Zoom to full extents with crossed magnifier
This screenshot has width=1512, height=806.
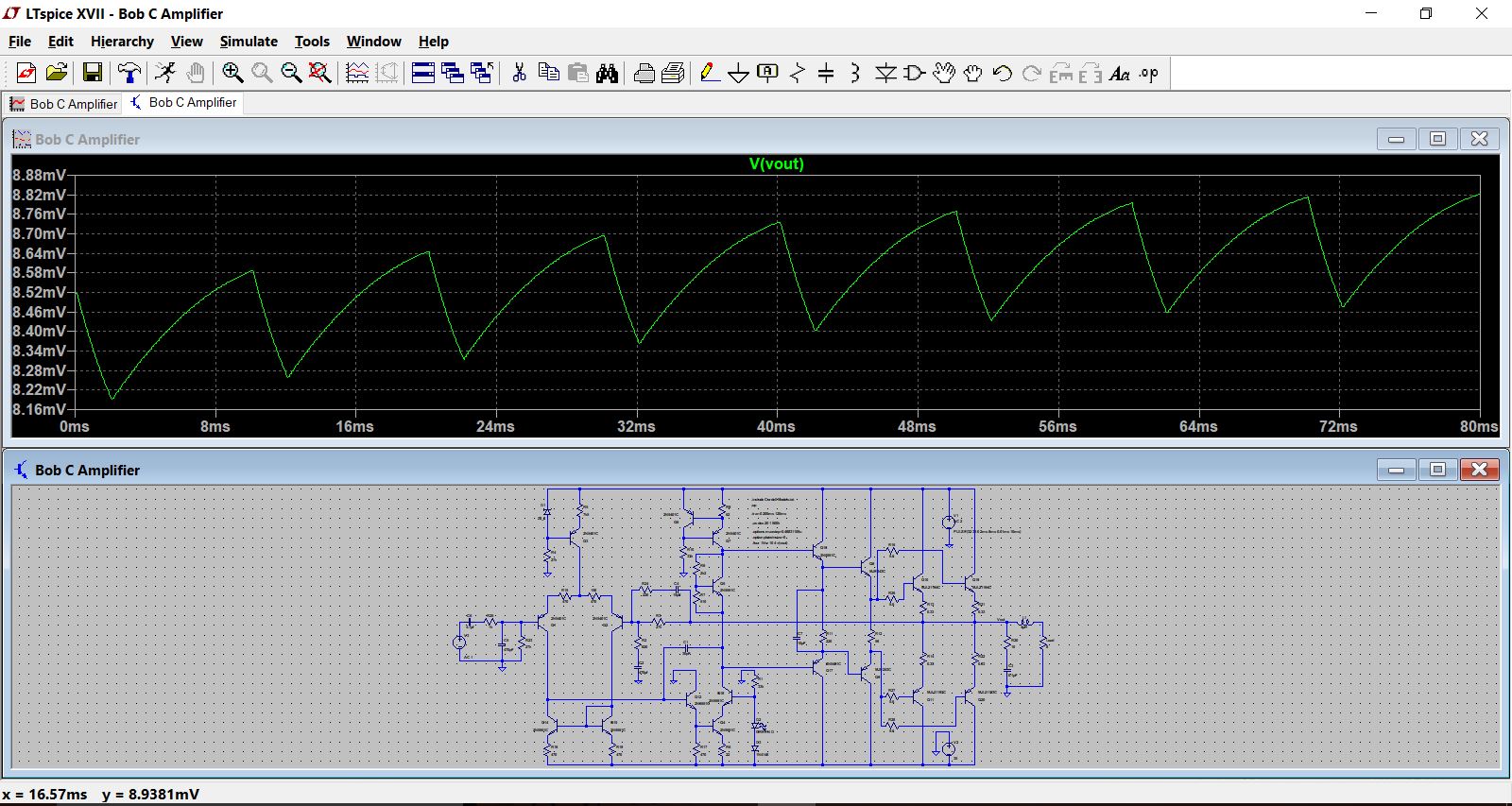(320, 73)
